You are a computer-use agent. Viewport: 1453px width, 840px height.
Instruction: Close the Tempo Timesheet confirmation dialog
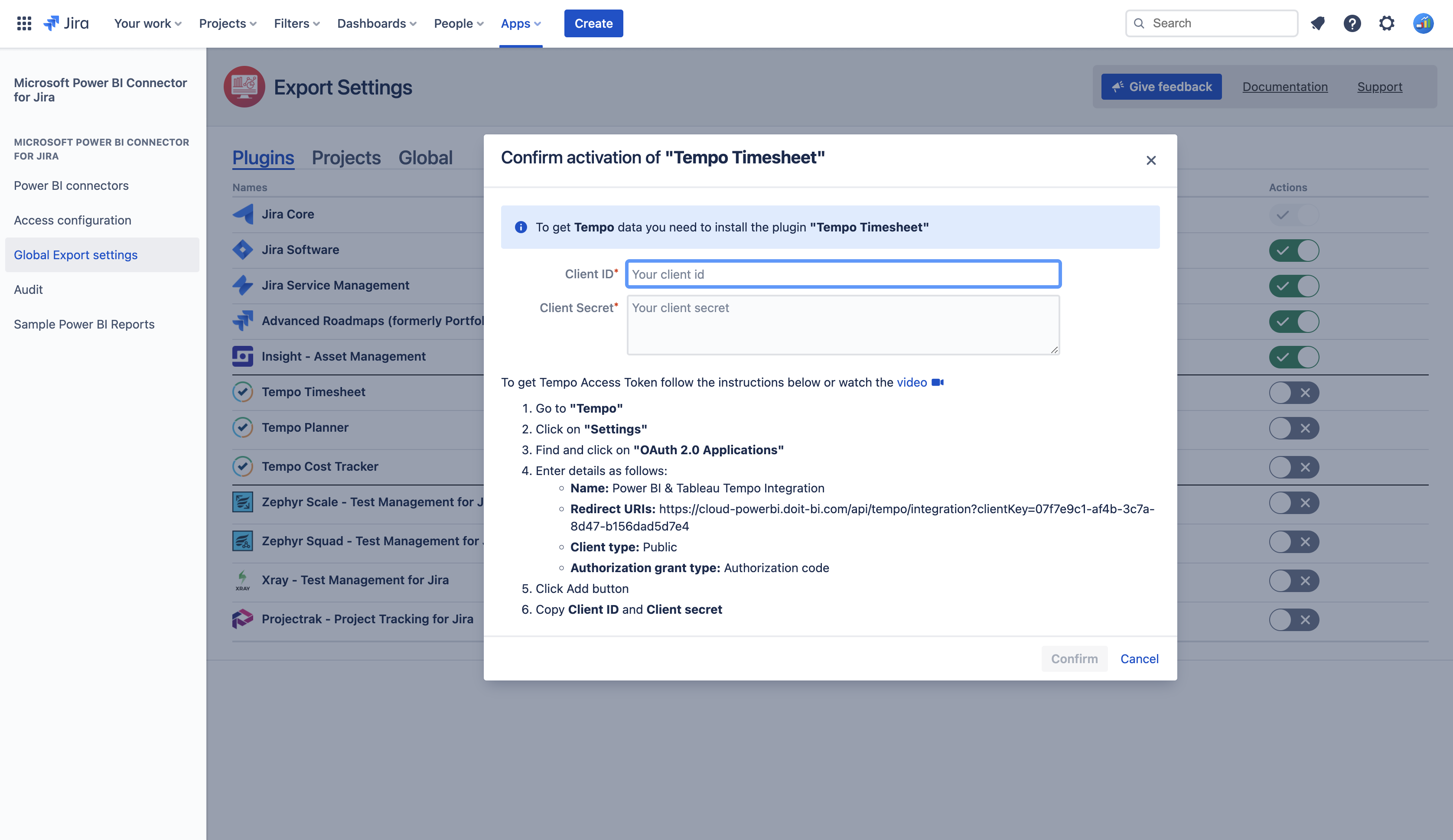click(x=1150, y=160)
